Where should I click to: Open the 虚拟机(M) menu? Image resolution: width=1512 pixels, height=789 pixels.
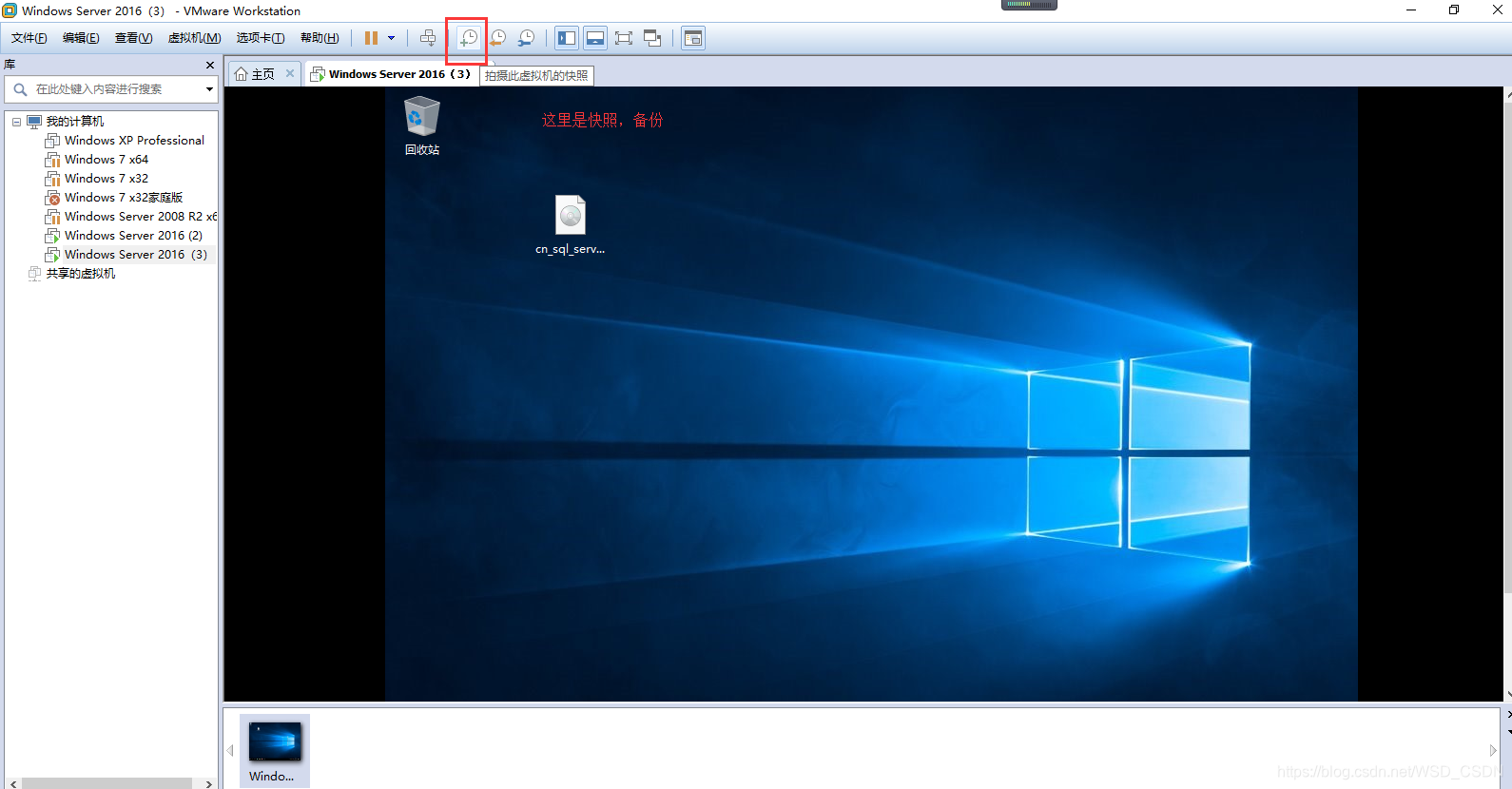(x=195, y=38)
